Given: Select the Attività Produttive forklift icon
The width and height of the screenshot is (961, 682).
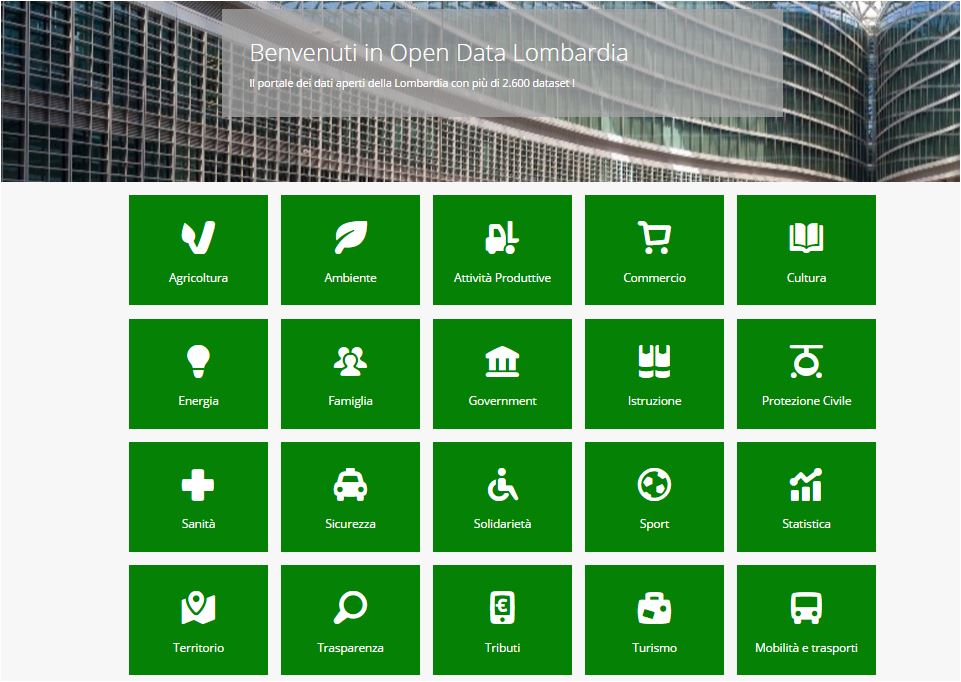Looking at the screenshot, I should coord(502,237).
